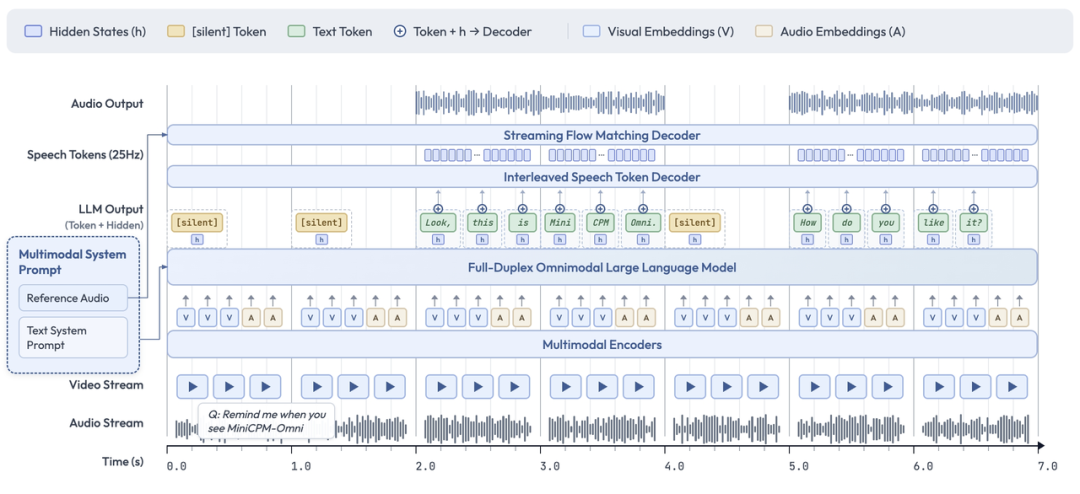Viewport: 1080px width, 494px height.
Task: Click the 'How' text token
Action: coord(807,223)
